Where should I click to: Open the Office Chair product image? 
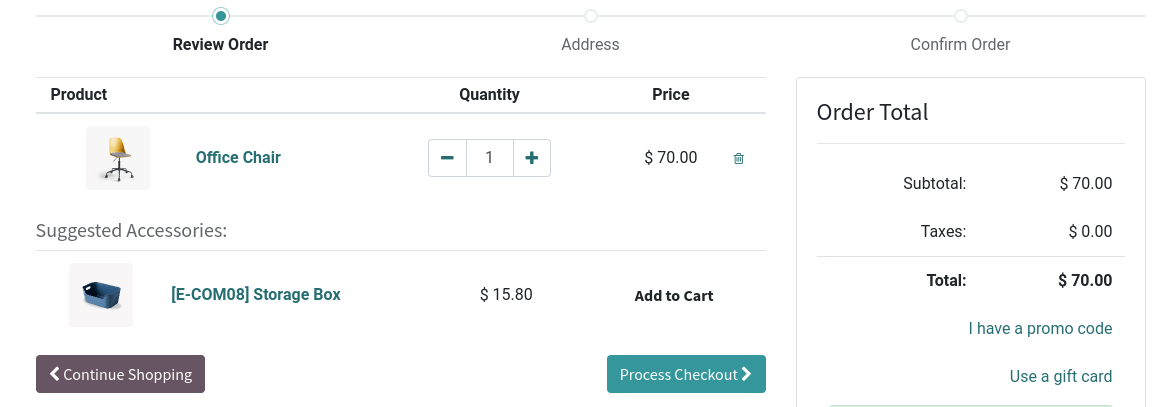coord(118,158)
